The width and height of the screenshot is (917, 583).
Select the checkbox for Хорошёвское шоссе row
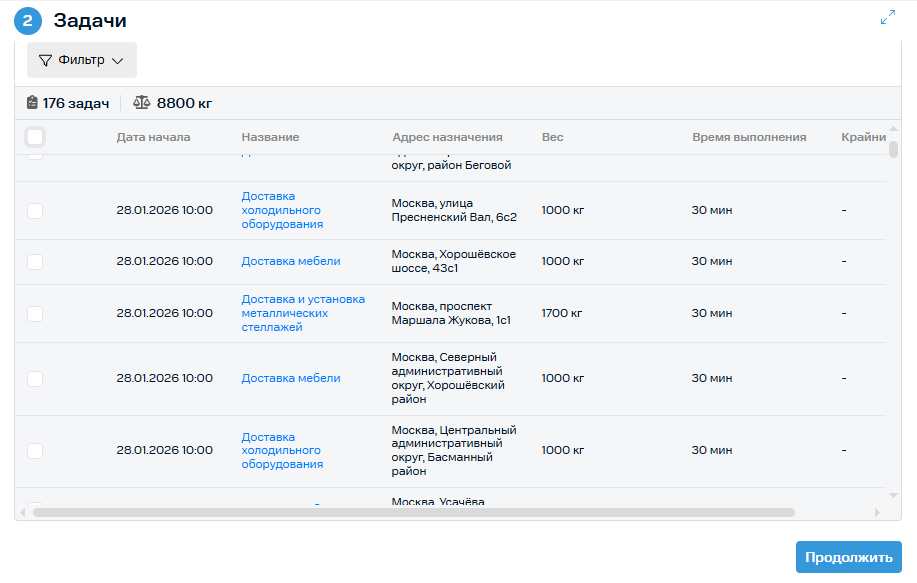[x=35, y=261]
